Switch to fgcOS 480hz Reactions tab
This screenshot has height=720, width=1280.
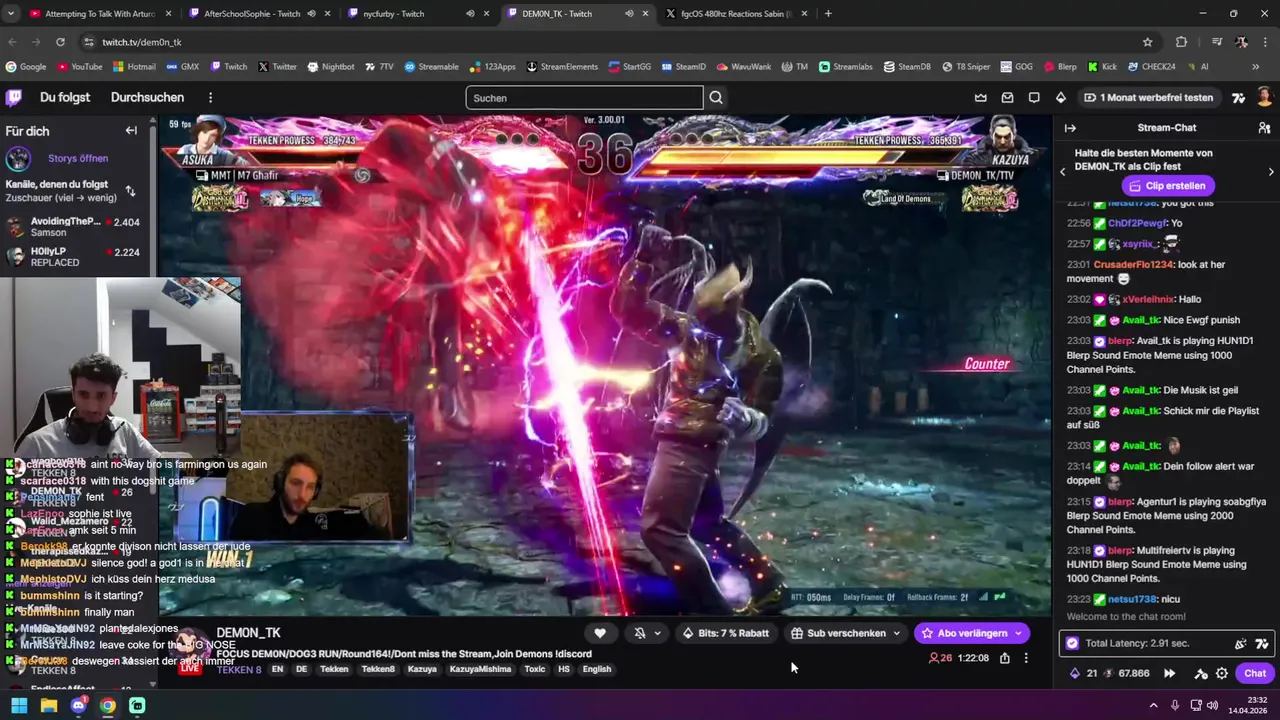point(738,14)
